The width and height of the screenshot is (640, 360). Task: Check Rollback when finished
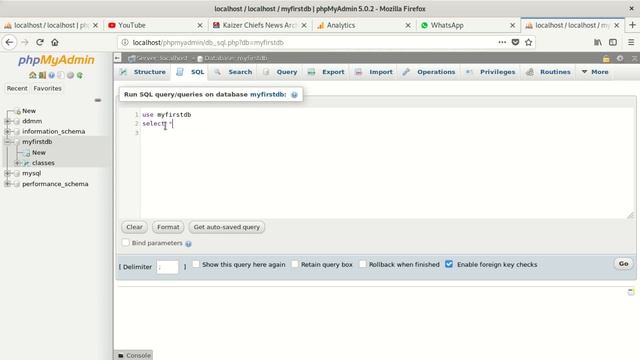click(x=362, y=264)
